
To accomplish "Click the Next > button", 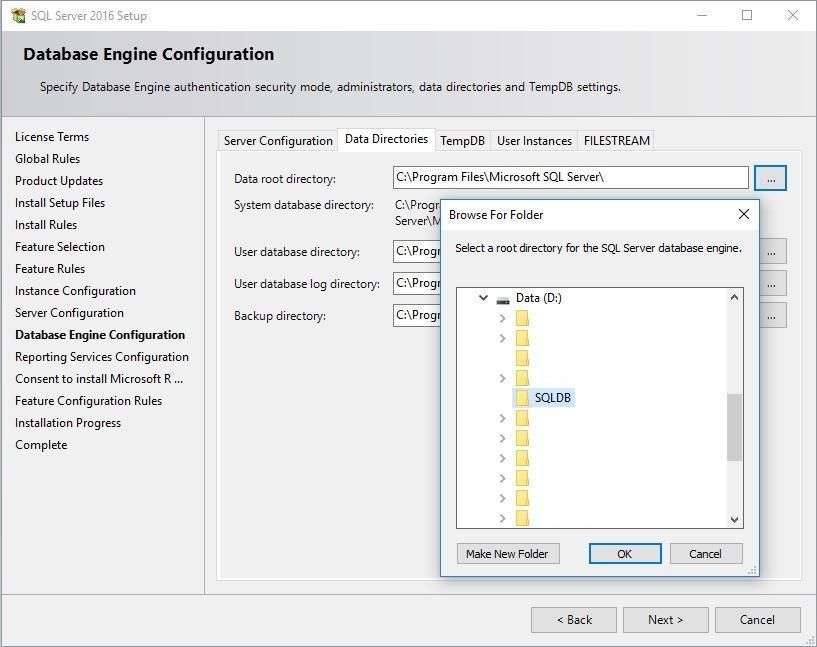I will click(x=665, y=620).
